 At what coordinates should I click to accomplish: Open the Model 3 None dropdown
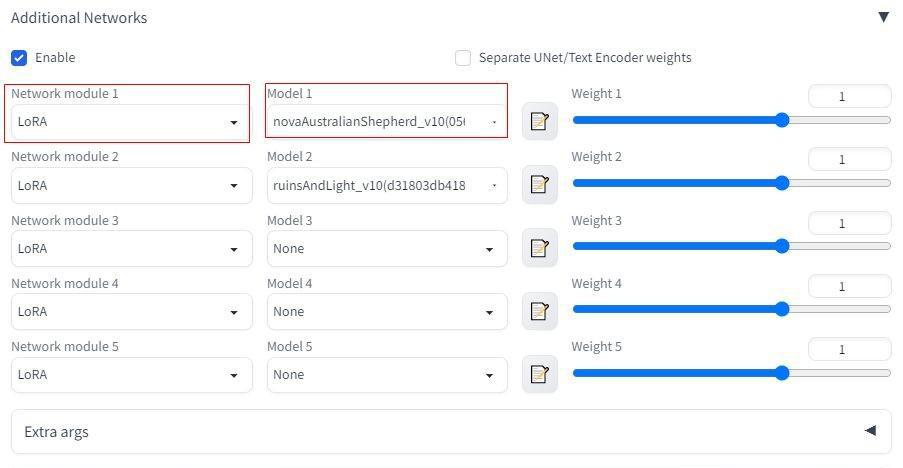click(x=387, y=249)
